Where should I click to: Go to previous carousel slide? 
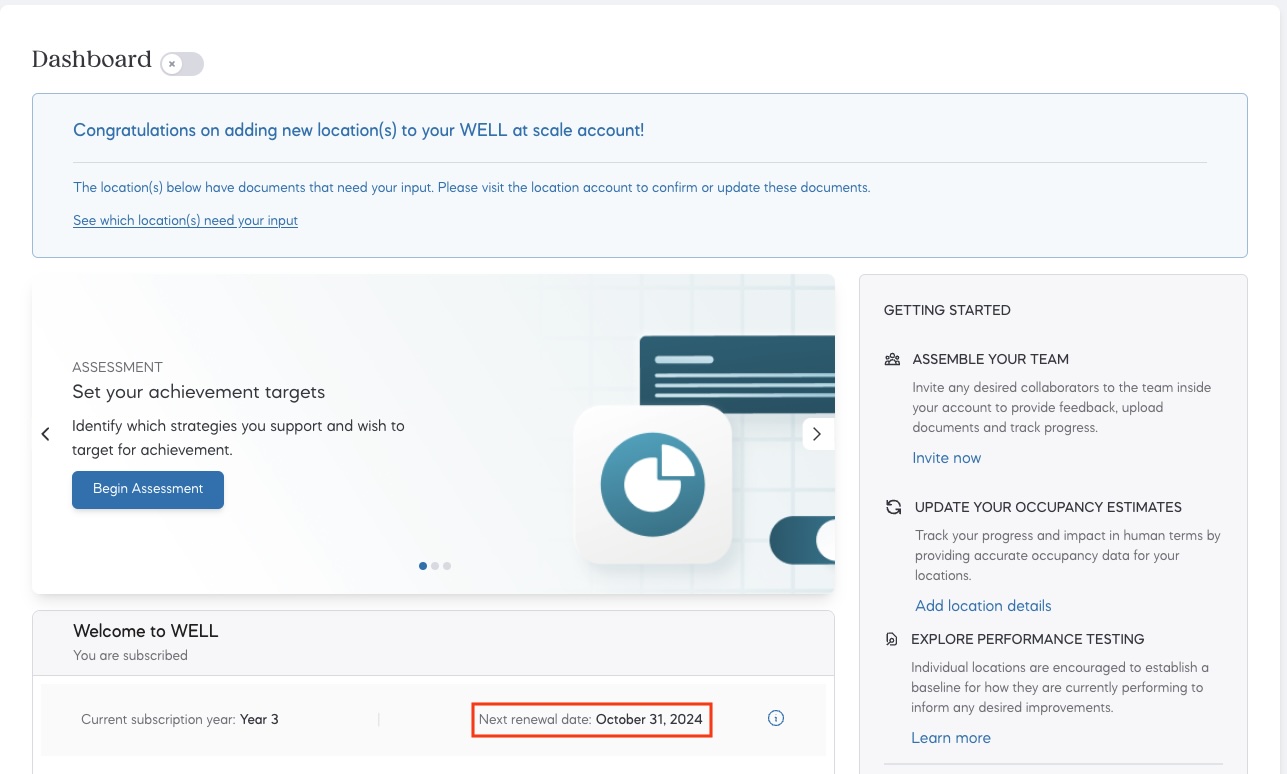[45, 434]
